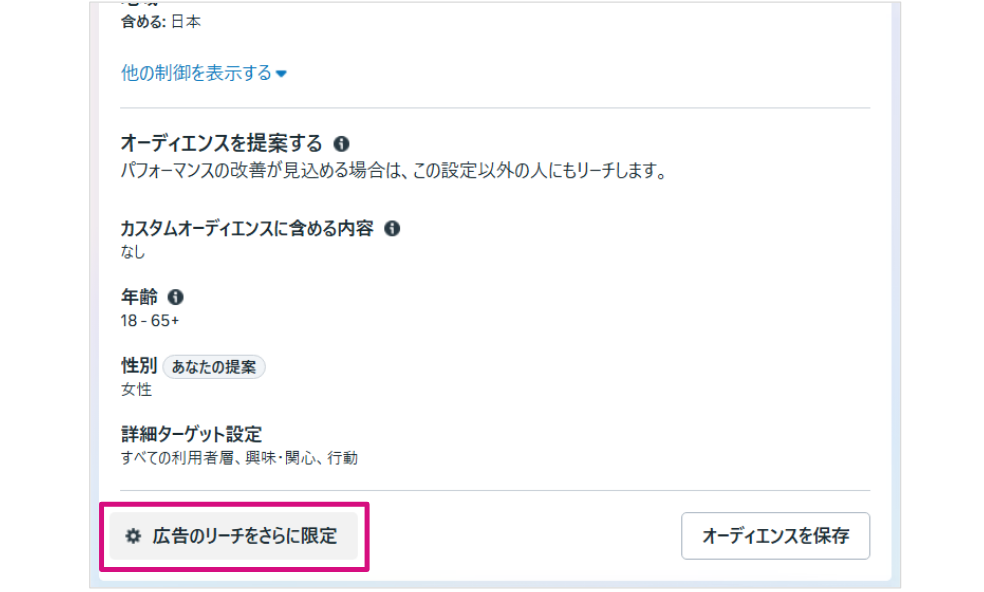Click the description starting with パフォーマンスの改善
This screenshot has width=984, height=592.
click(x=393, y=170)
